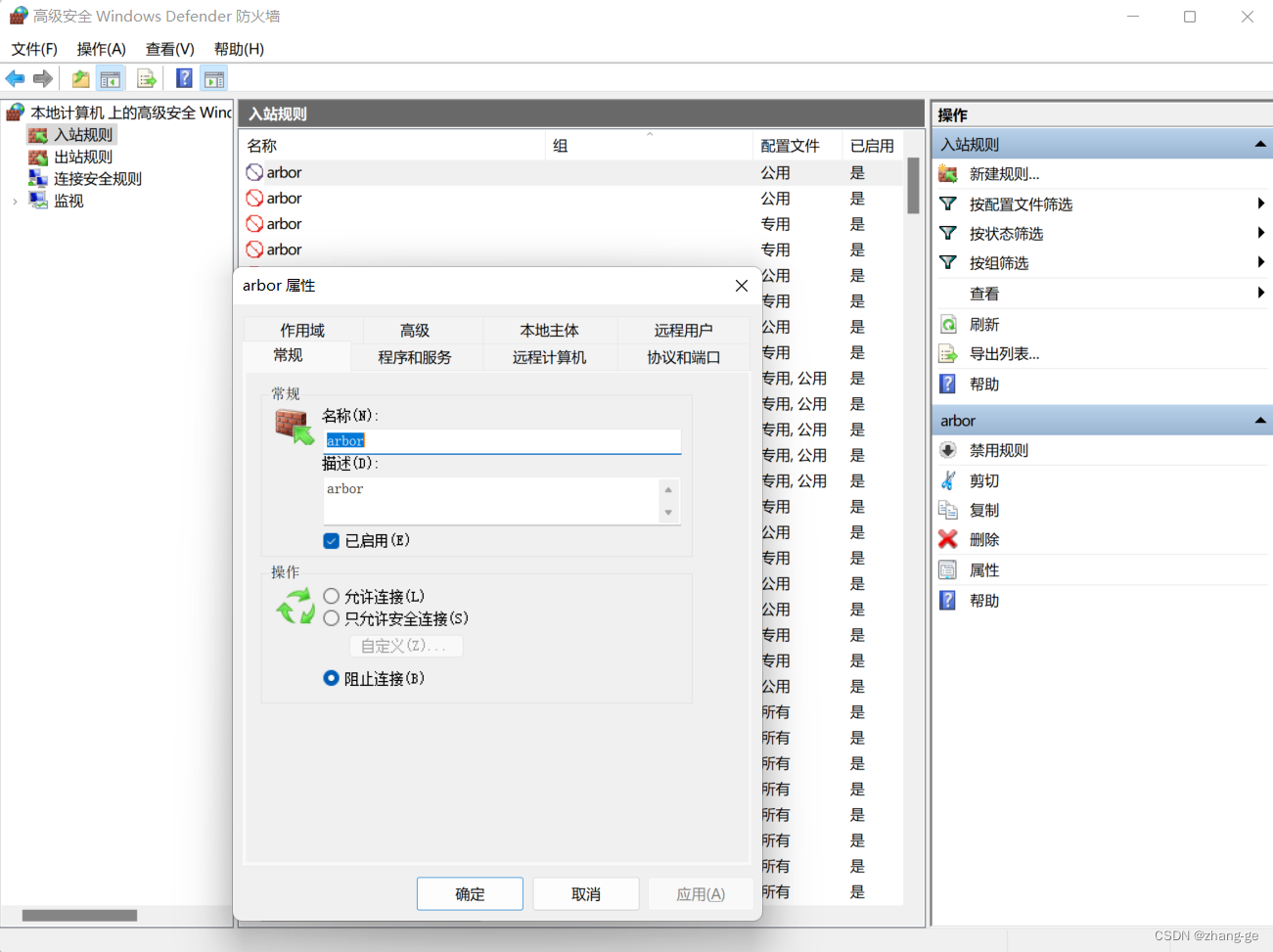
Task: Click the 按状态筛选 funnel icon
Action: [947, 233]
